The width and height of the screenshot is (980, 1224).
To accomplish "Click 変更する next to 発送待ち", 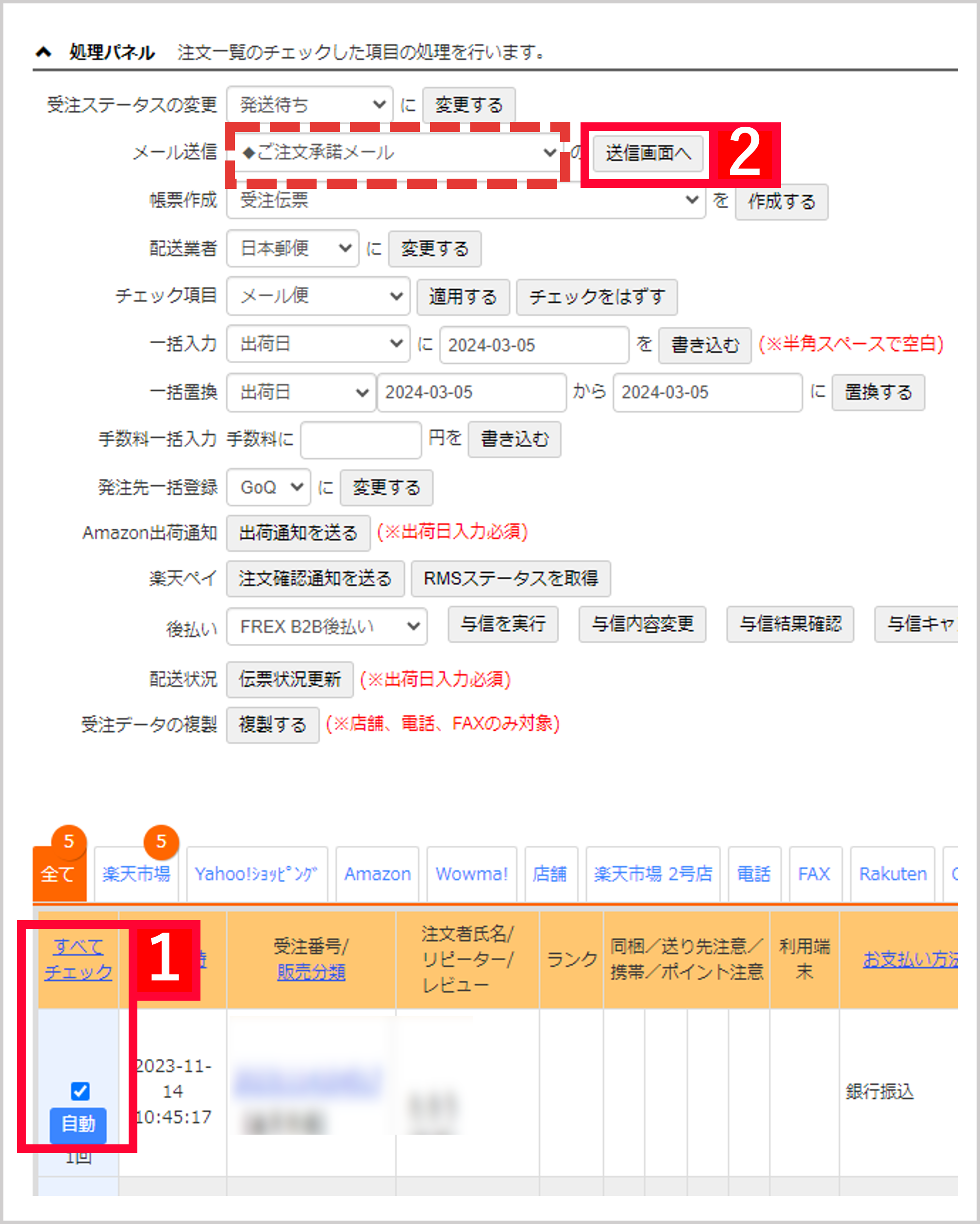I will tap(469, 105).
